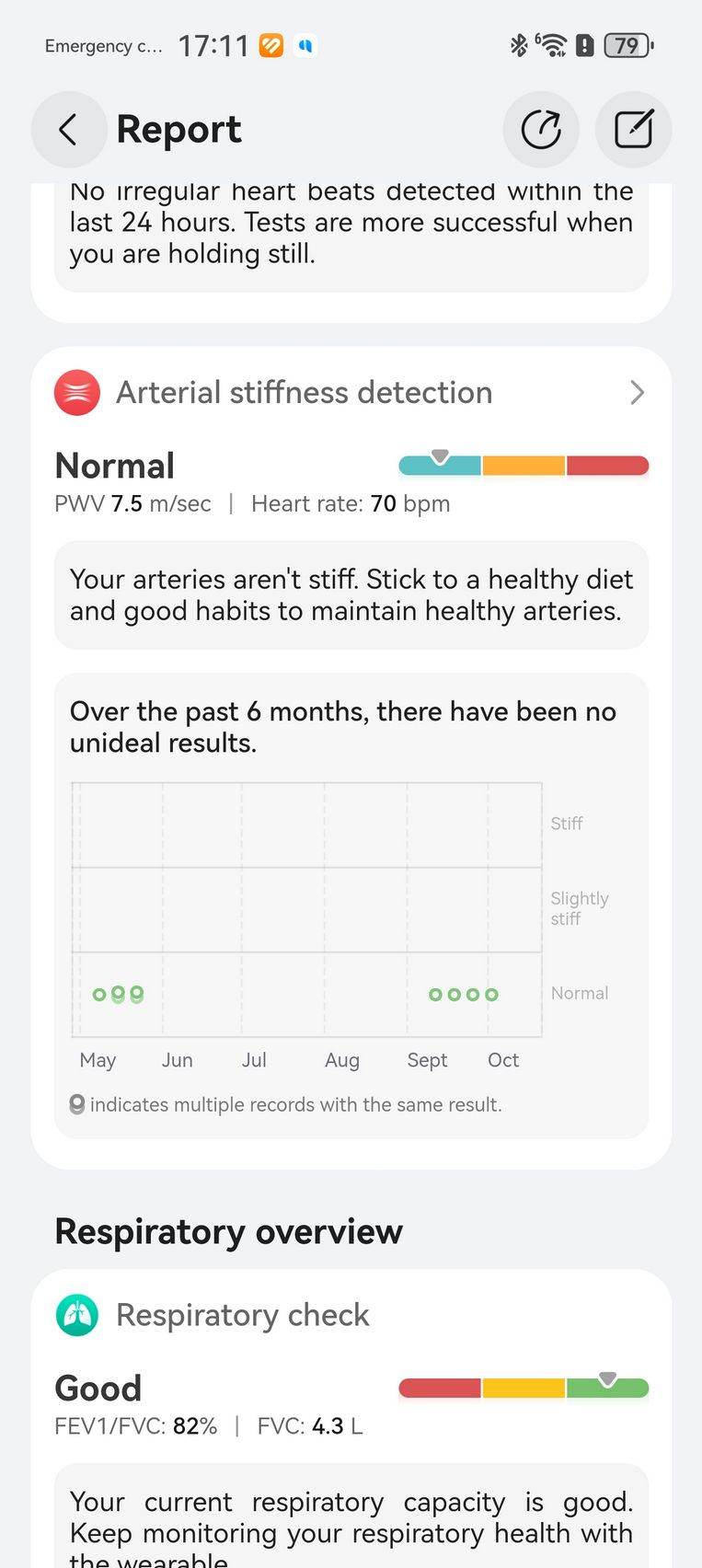Viewport: 702px width, 1568px height.
Task: Expand Arterial stiffness detection chevron
Action: coord(637,393)
